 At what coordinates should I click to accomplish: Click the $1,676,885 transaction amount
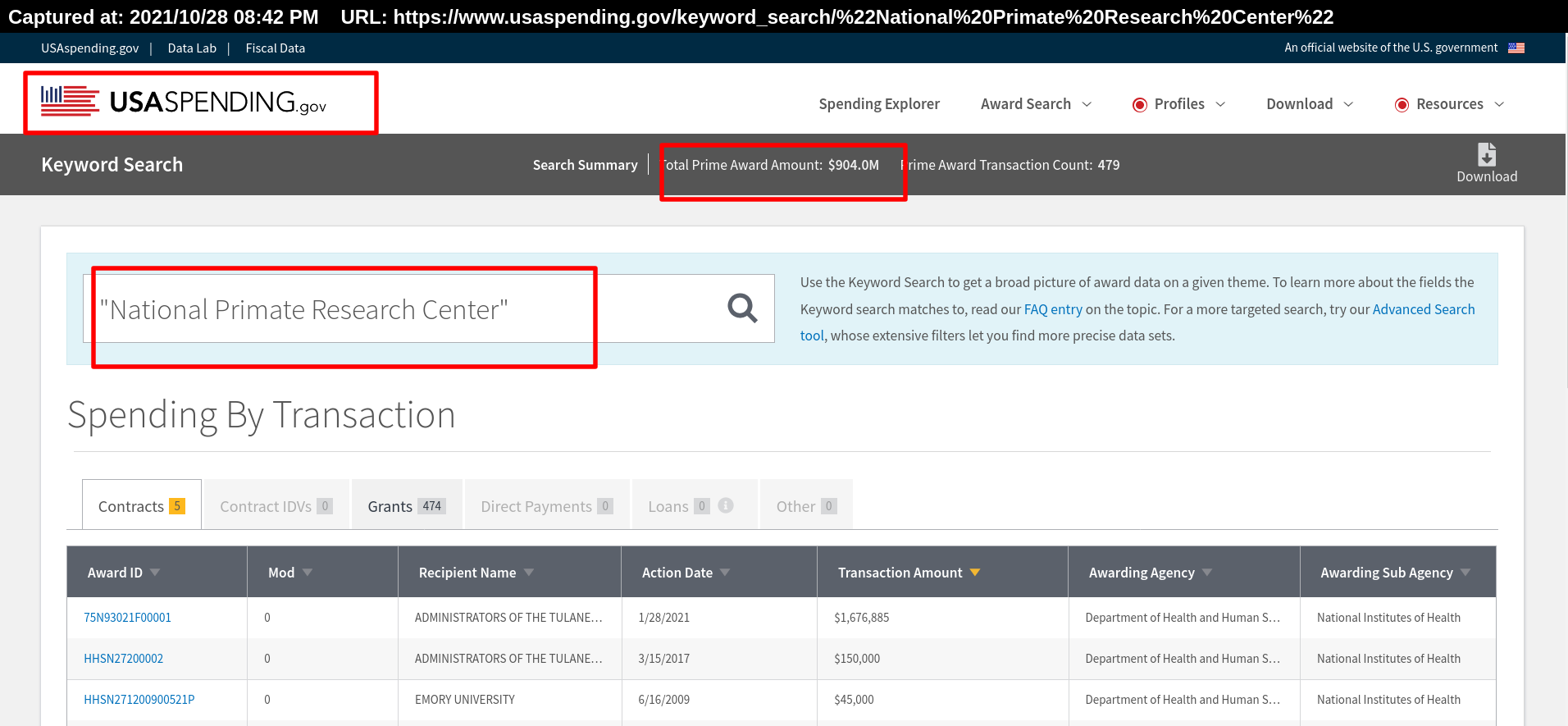[861, 618]
